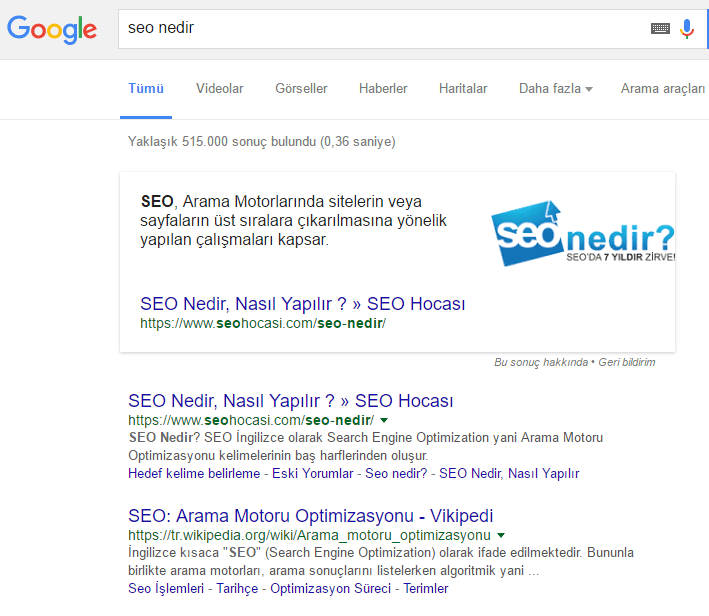709x616 pixels.
Task: Click 'Bu sonuç hakkında' link
Action: click(541, 362)
